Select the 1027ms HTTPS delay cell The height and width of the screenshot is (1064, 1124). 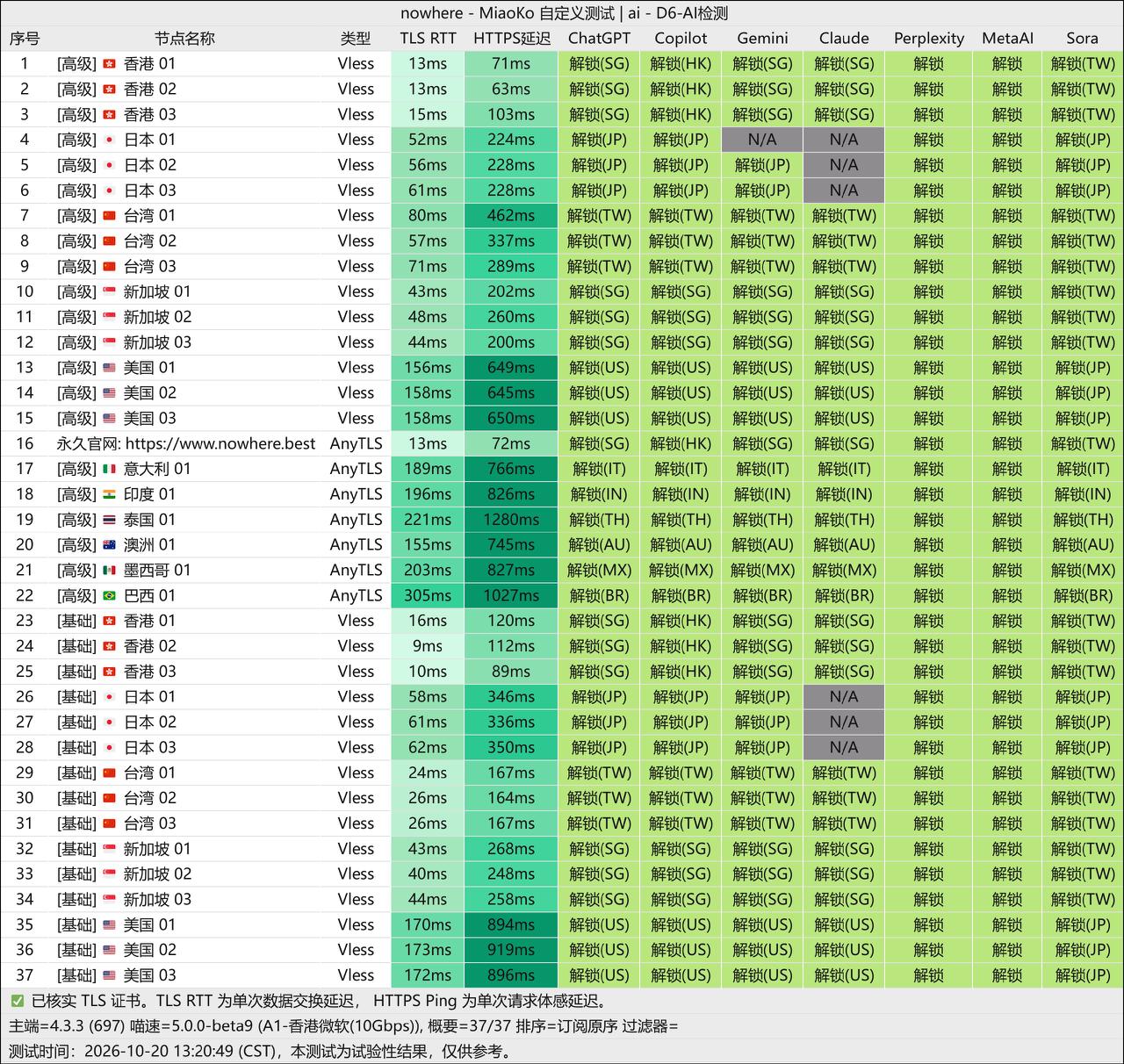(x=511, y=596)
